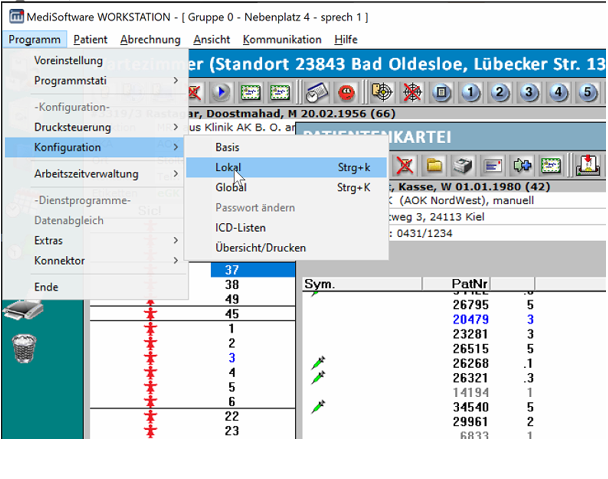The width and height of the screenshot is (608, 479).
Task: Choose ICD-Listen in the Konfiguration submenu
Action: pyautogui.click(x=286, y=228)
